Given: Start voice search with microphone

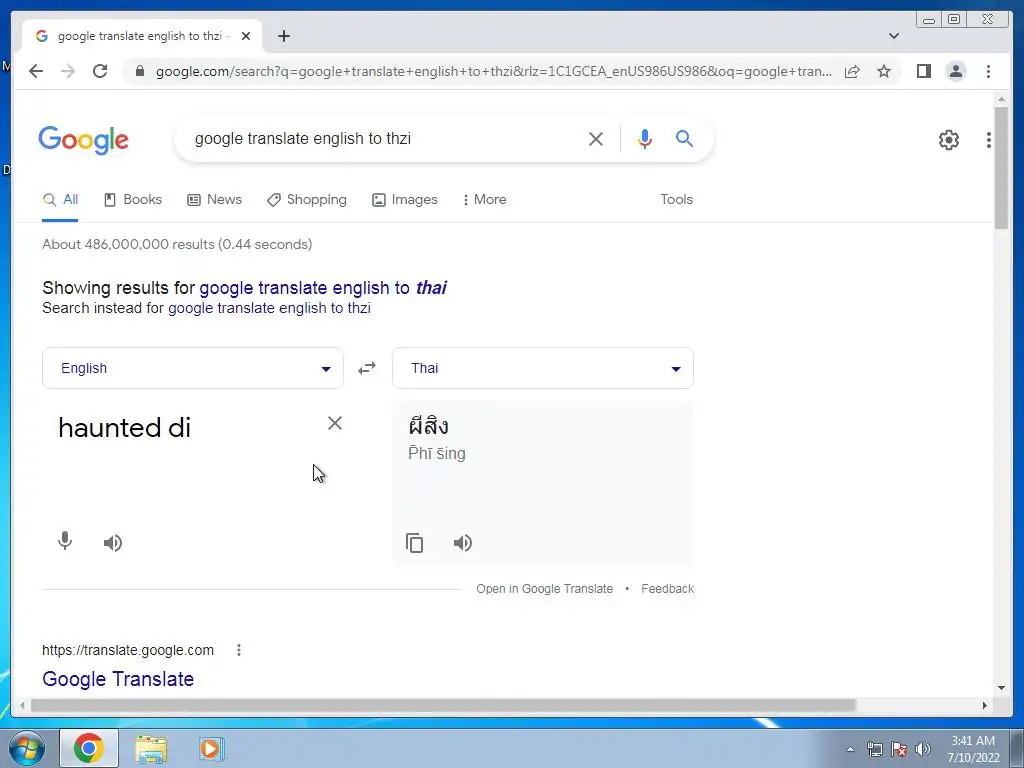Looking at the screenshot, I should (645, 138).
